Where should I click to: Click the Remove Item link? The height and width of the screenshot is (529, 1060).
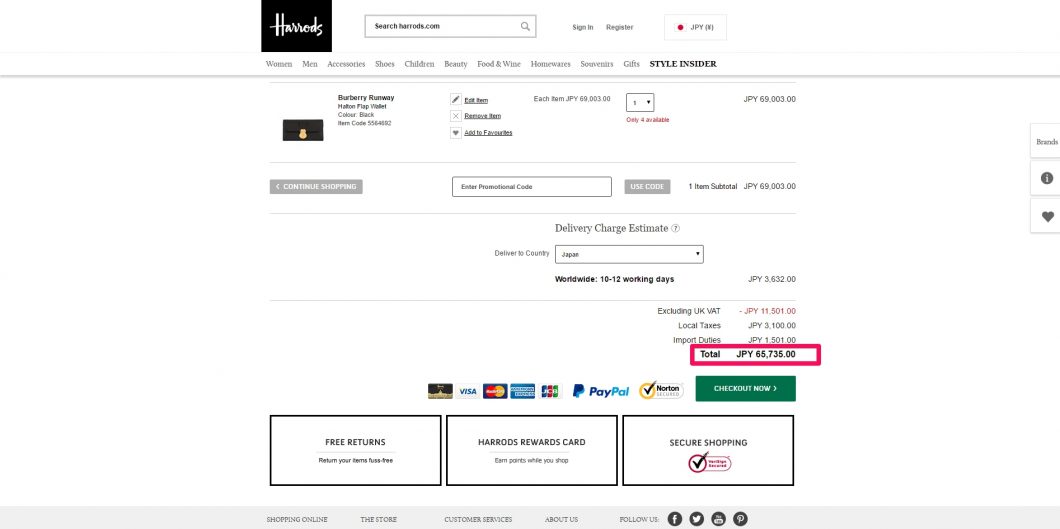483,116
